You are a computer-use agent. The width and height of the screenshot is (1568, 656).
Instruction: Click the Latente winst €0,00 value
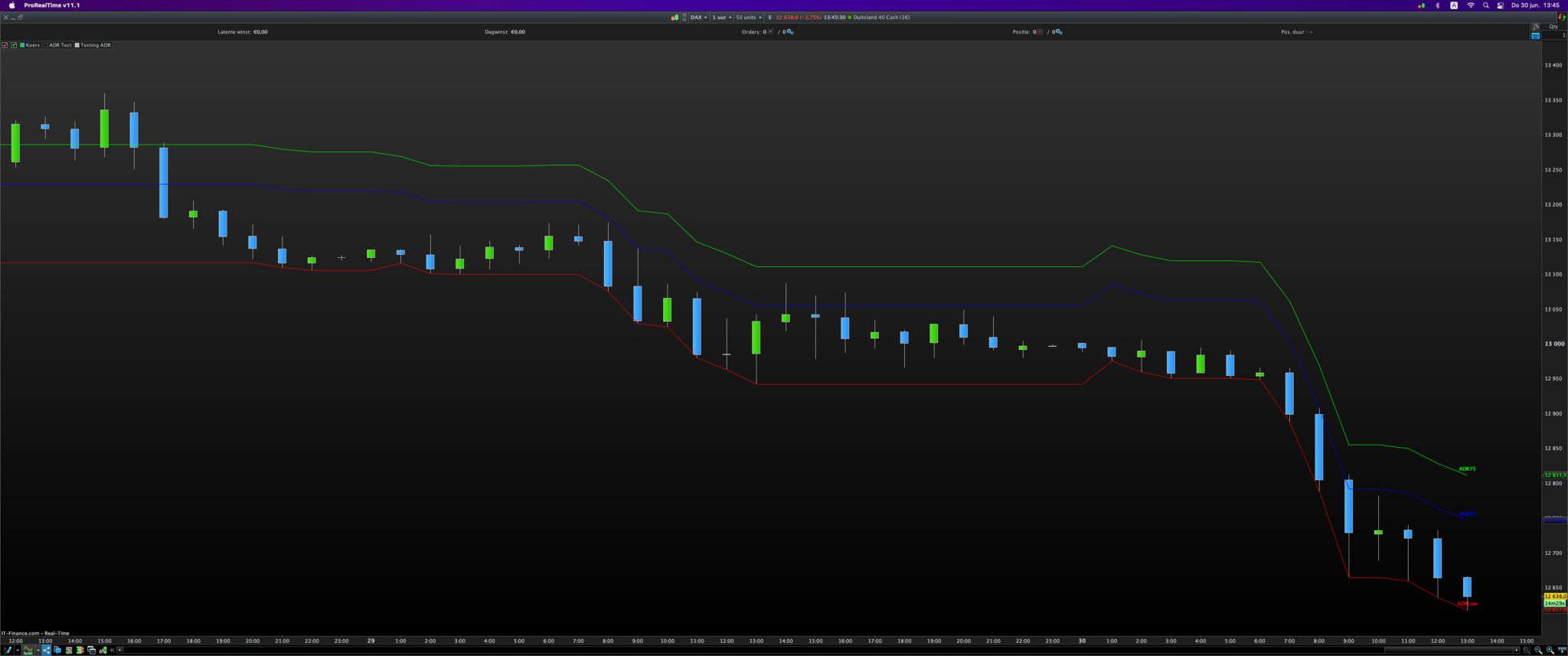[260, 32]
